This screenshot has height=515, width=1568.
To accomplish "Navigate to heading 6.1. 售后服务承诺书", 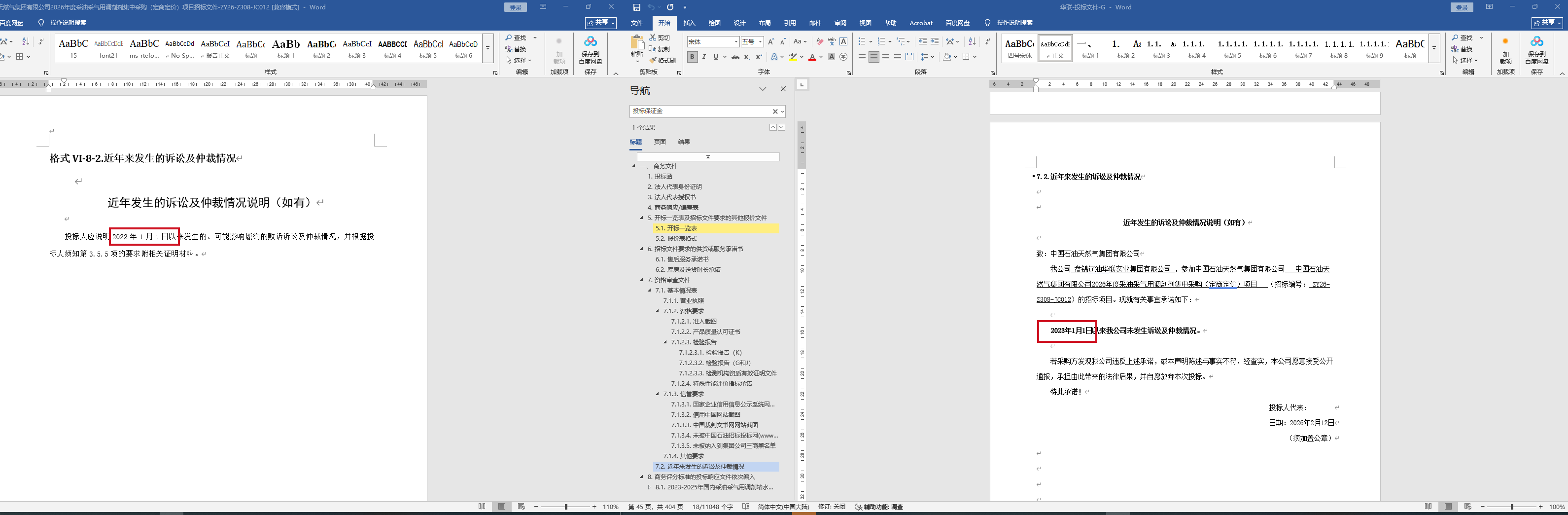I will (682, 259).
